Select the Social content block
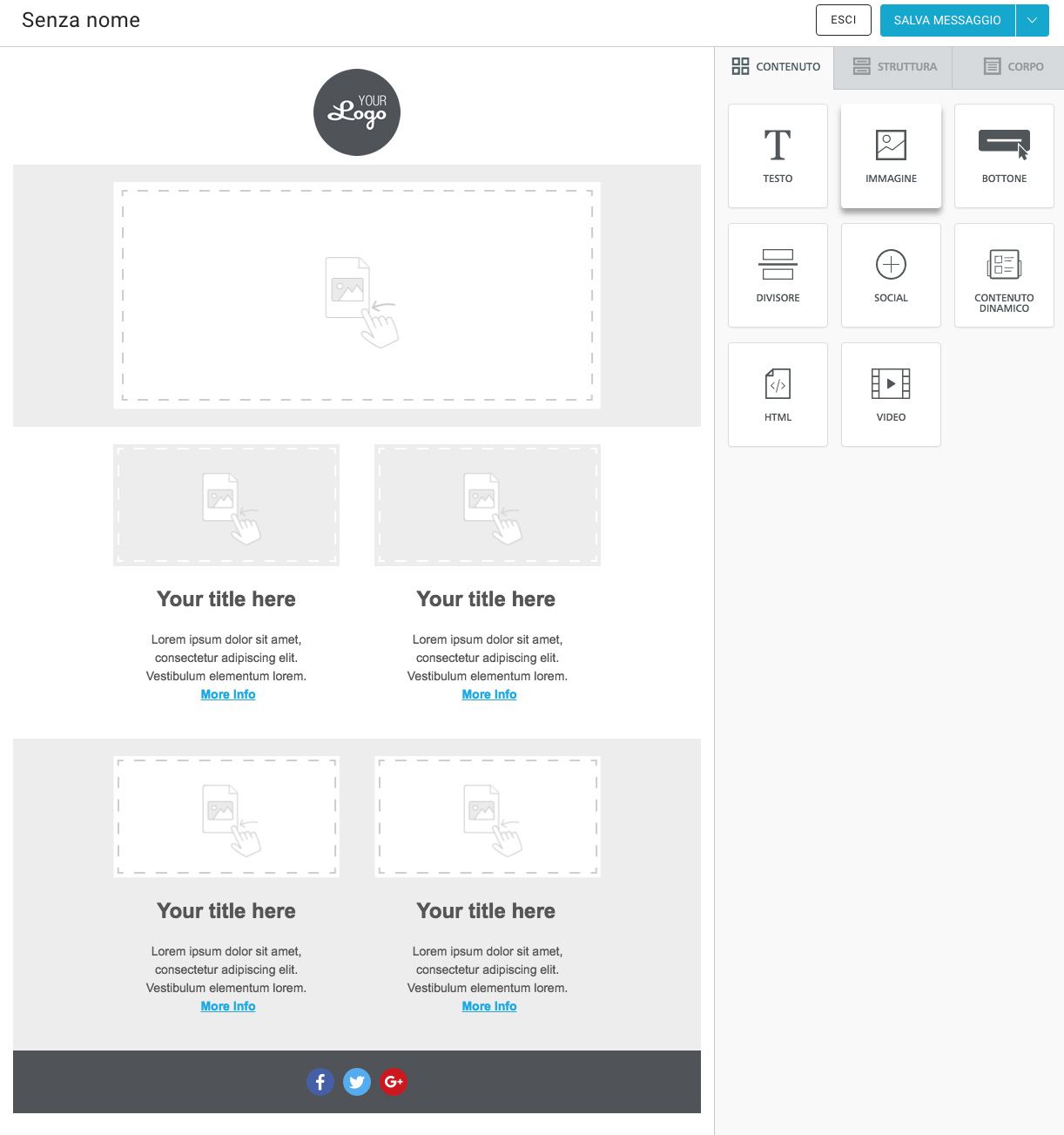Image resolution: width=1064 pixels, height=1135 pixels. (891, 275)
